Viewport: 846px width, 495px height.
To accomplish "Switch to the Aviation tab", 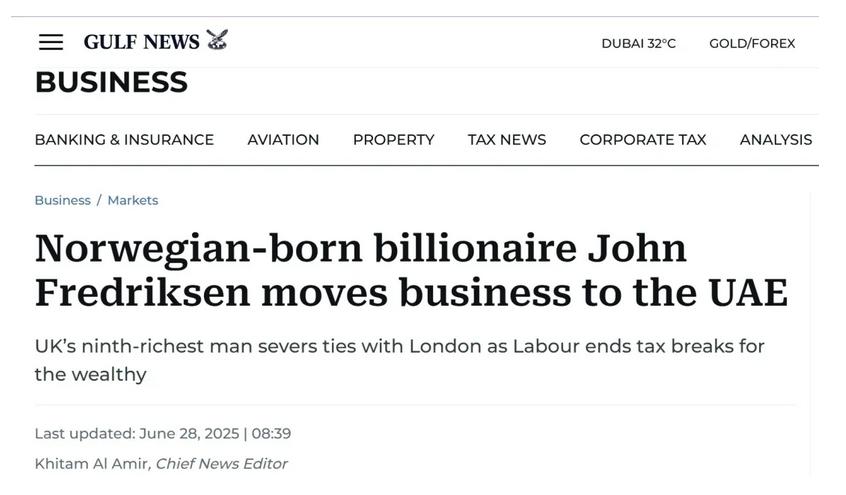I will (x=283, y=140).
